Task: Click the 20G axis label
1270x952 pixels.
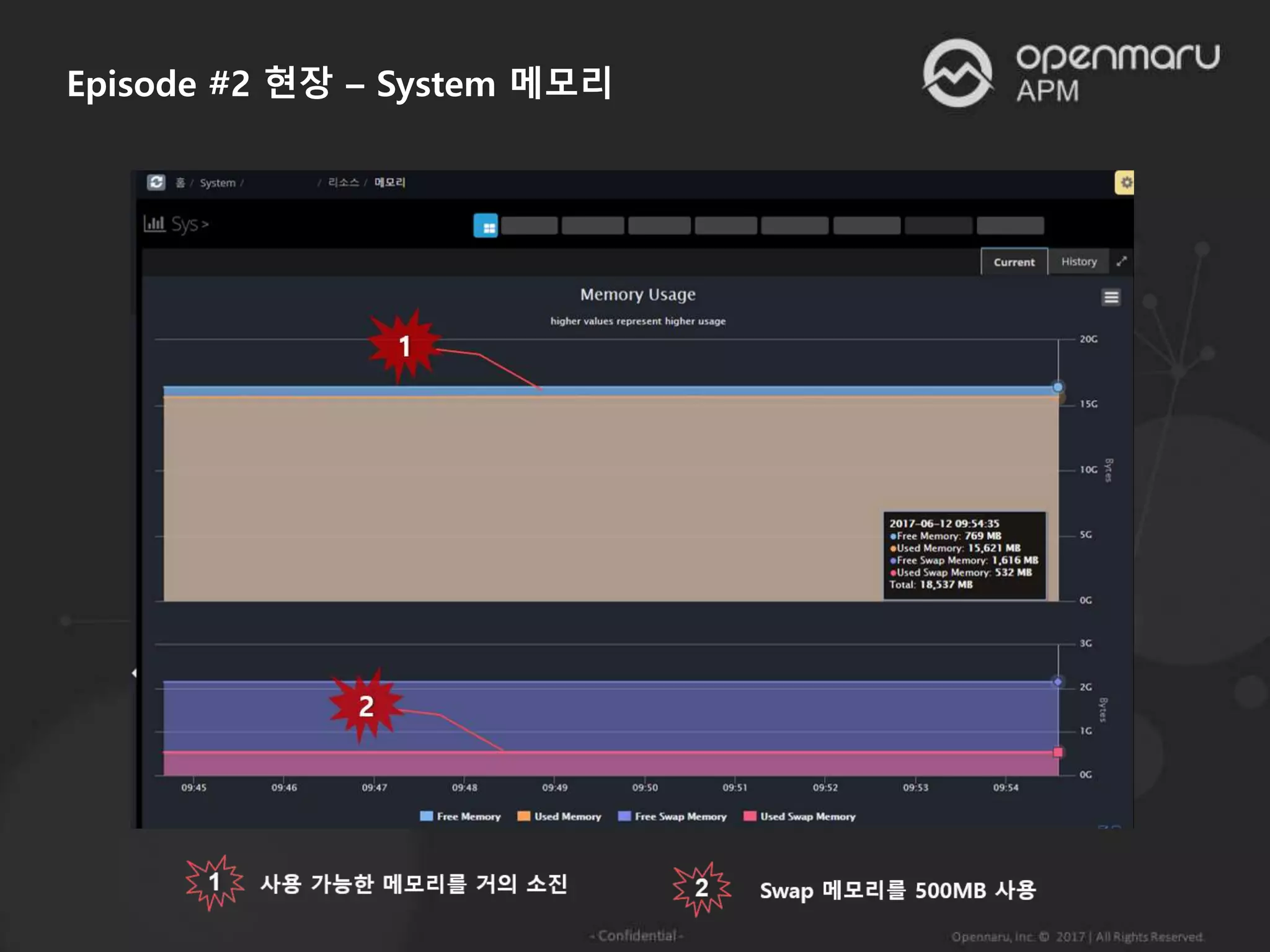Action: tap(1088, 339)
